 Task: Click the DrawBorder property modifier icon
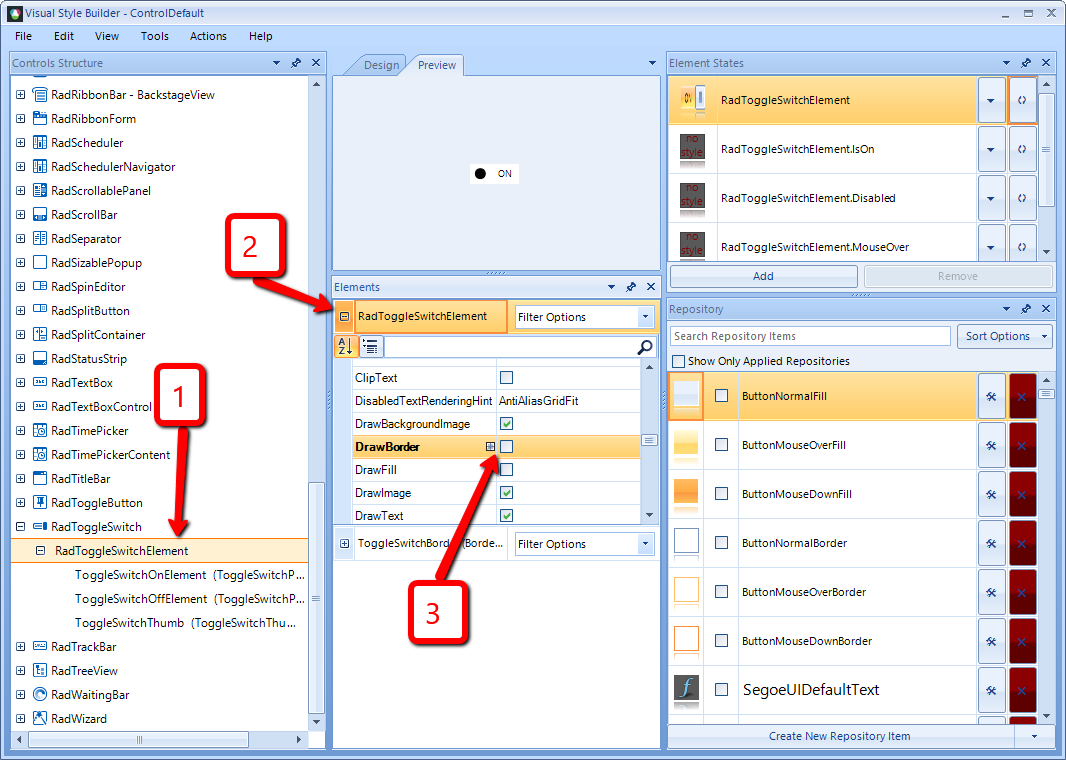490,447
